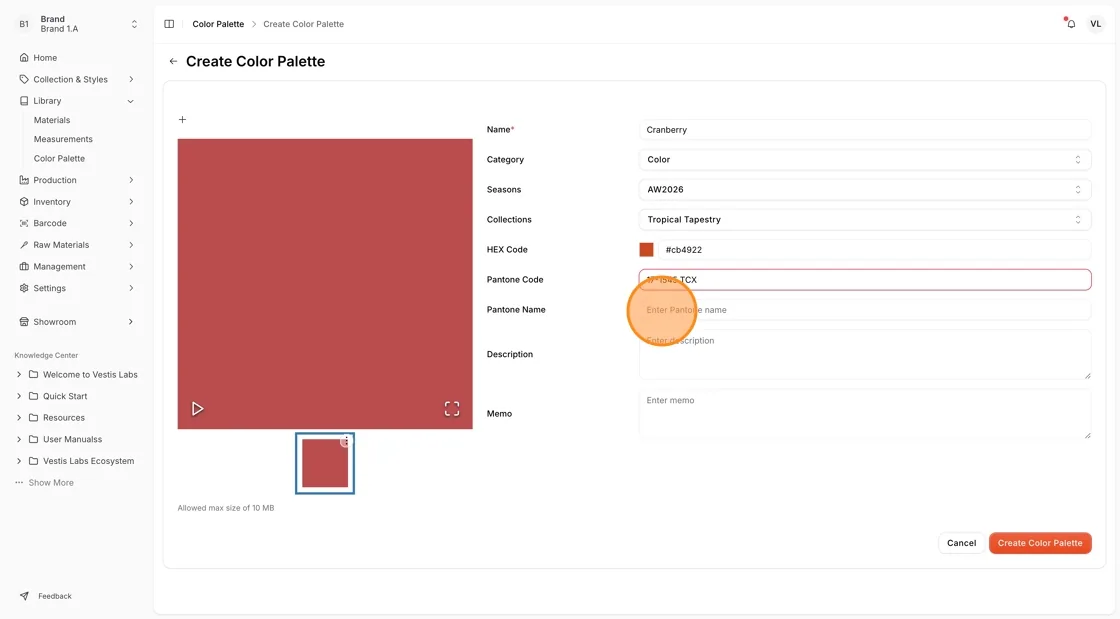Expand the Inventory chevron
Screen dimensions: 1120x619
(131, 202)
